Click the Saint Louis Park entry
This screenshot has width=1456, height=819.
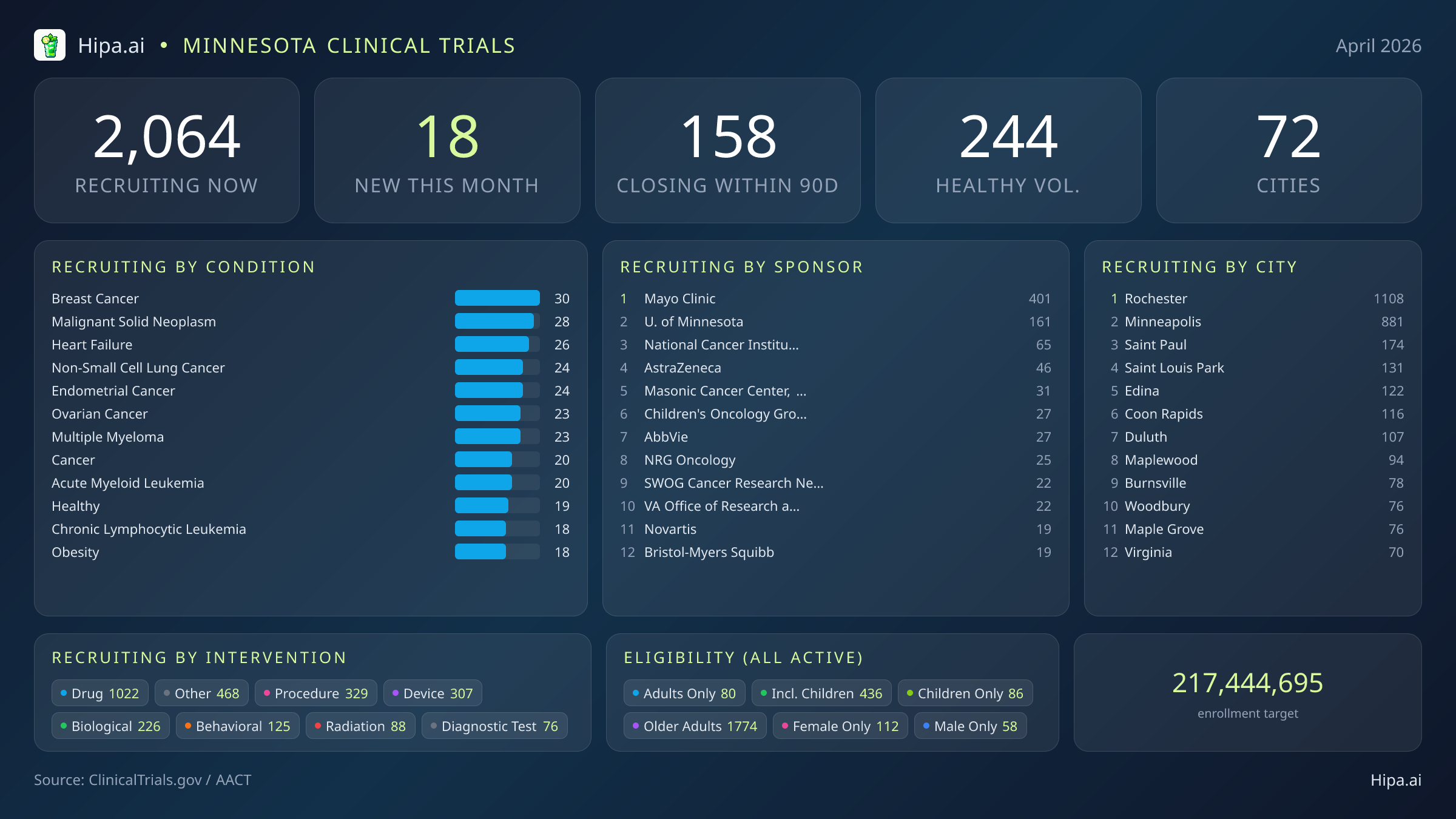tap(1253, 368)
